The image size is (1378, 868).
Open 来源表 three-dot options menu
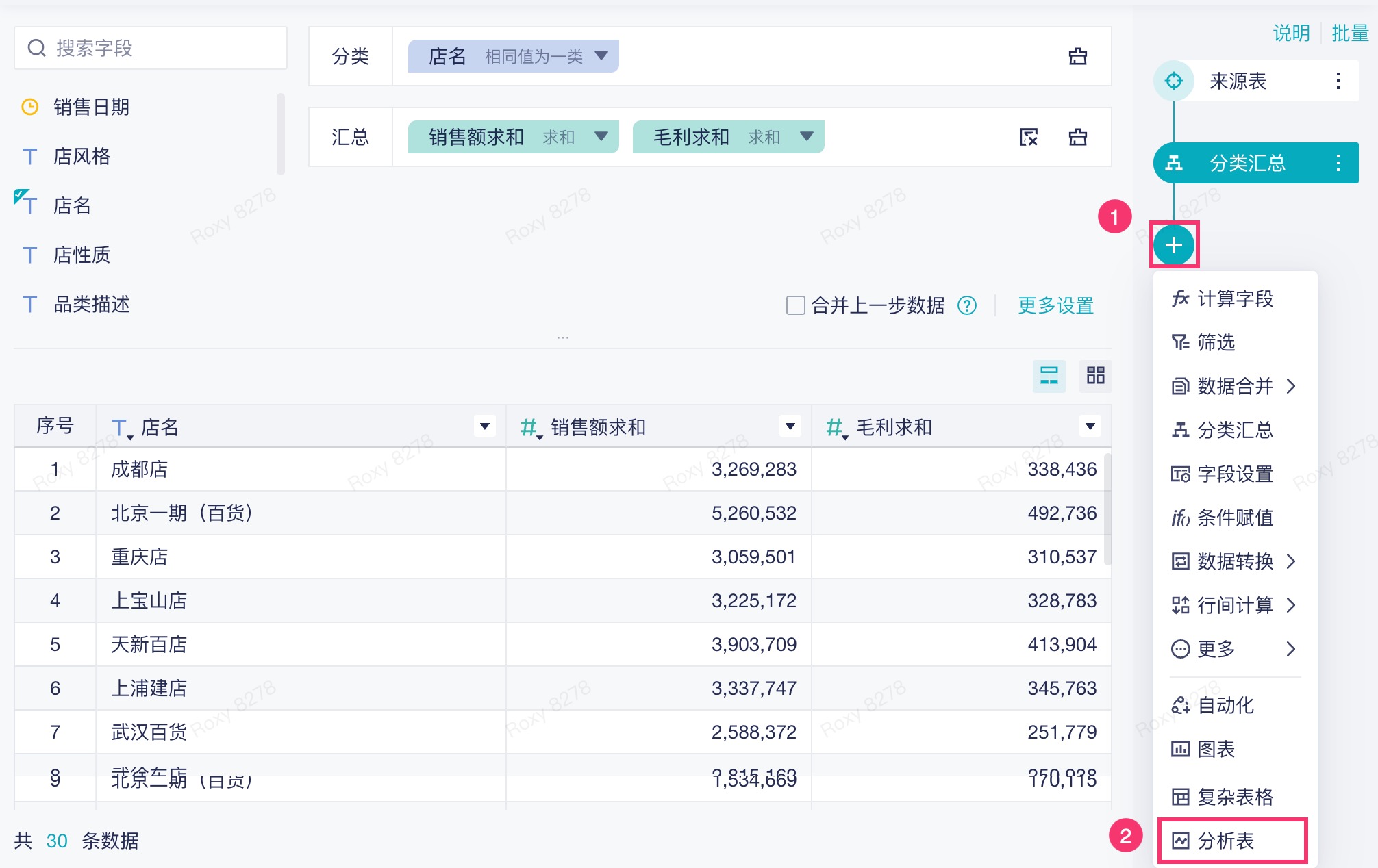[x=1338, y=81]
